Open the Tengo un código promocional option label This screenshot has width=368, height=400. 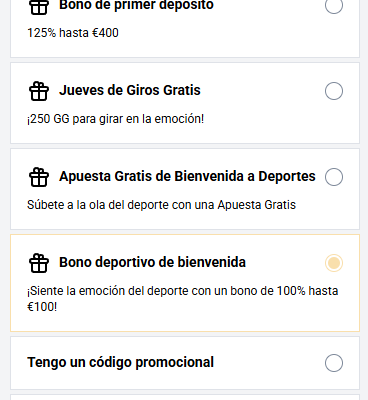tap(120, 363)
